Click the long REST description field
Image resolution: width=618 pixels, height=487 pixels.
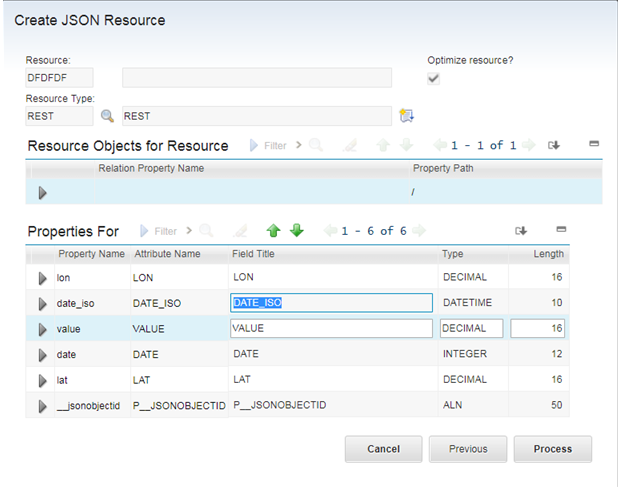coord(257,116)
